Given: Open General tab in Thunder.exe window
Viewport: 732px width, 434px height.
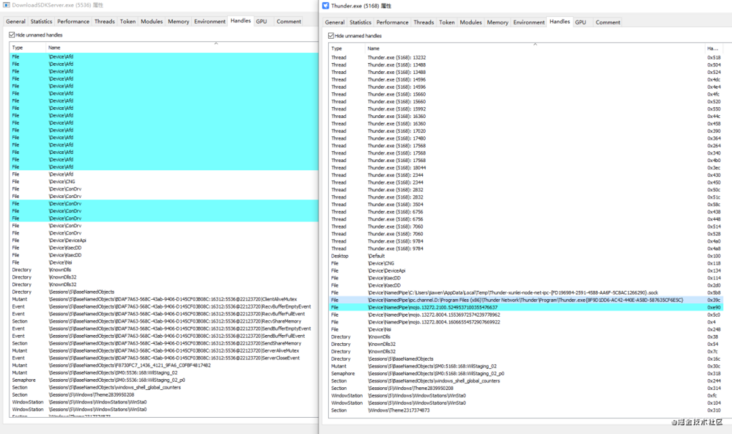Looking at the screenshot, I should click(x=335, y=22).
